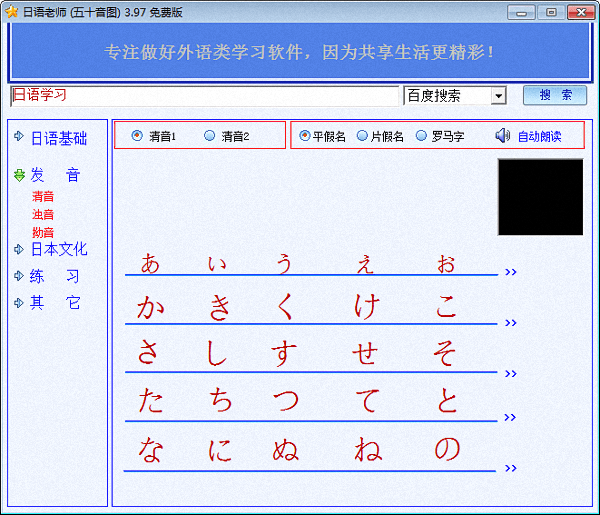The width and height of the screenshot is (600, 515).
Task: Click the >> arrows after the な row
Action: pos(511,468)
